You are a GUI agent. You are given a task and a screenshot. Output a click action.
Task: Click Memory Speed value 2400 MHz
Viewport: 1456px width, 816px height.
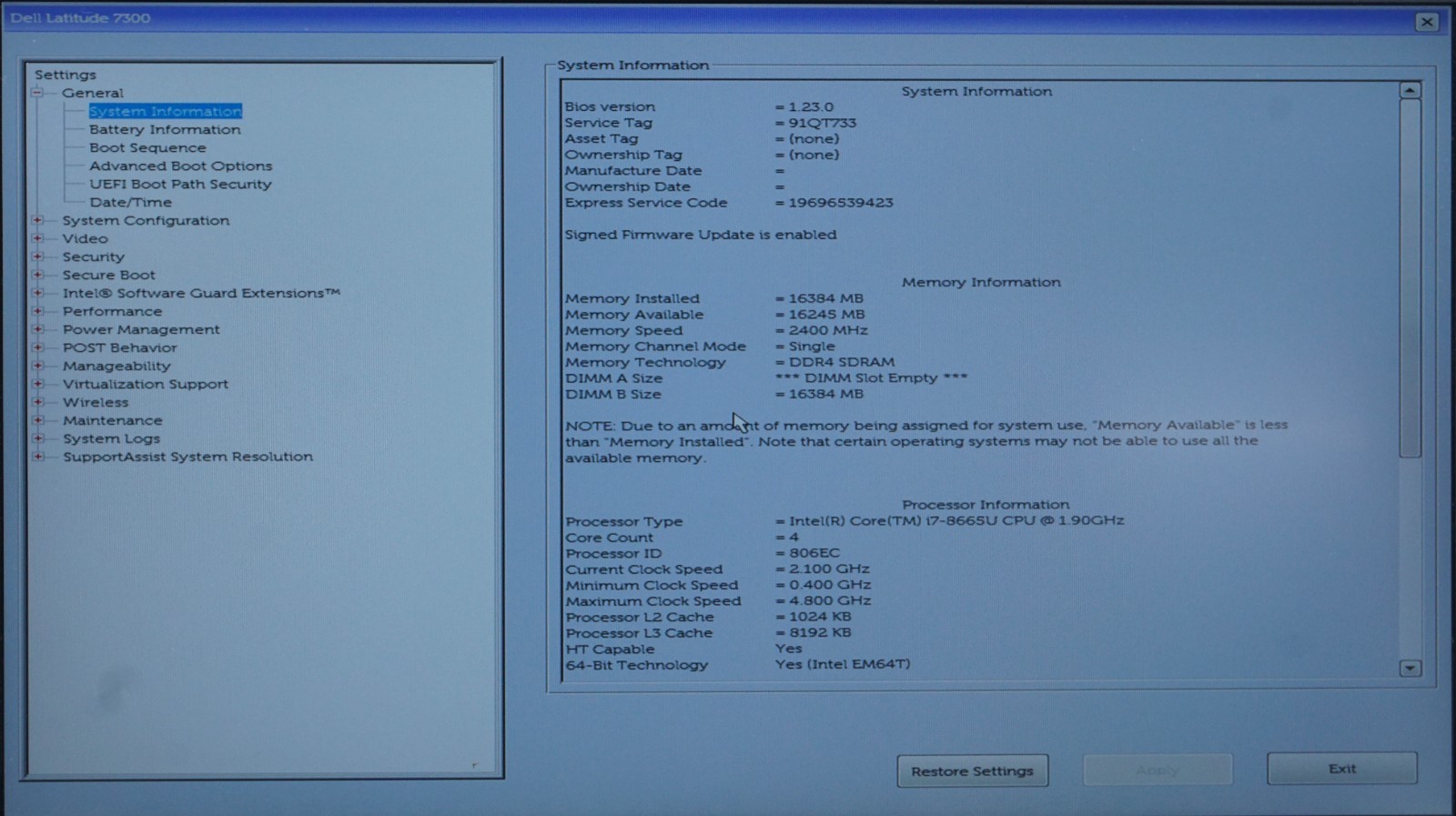point(828,330)
